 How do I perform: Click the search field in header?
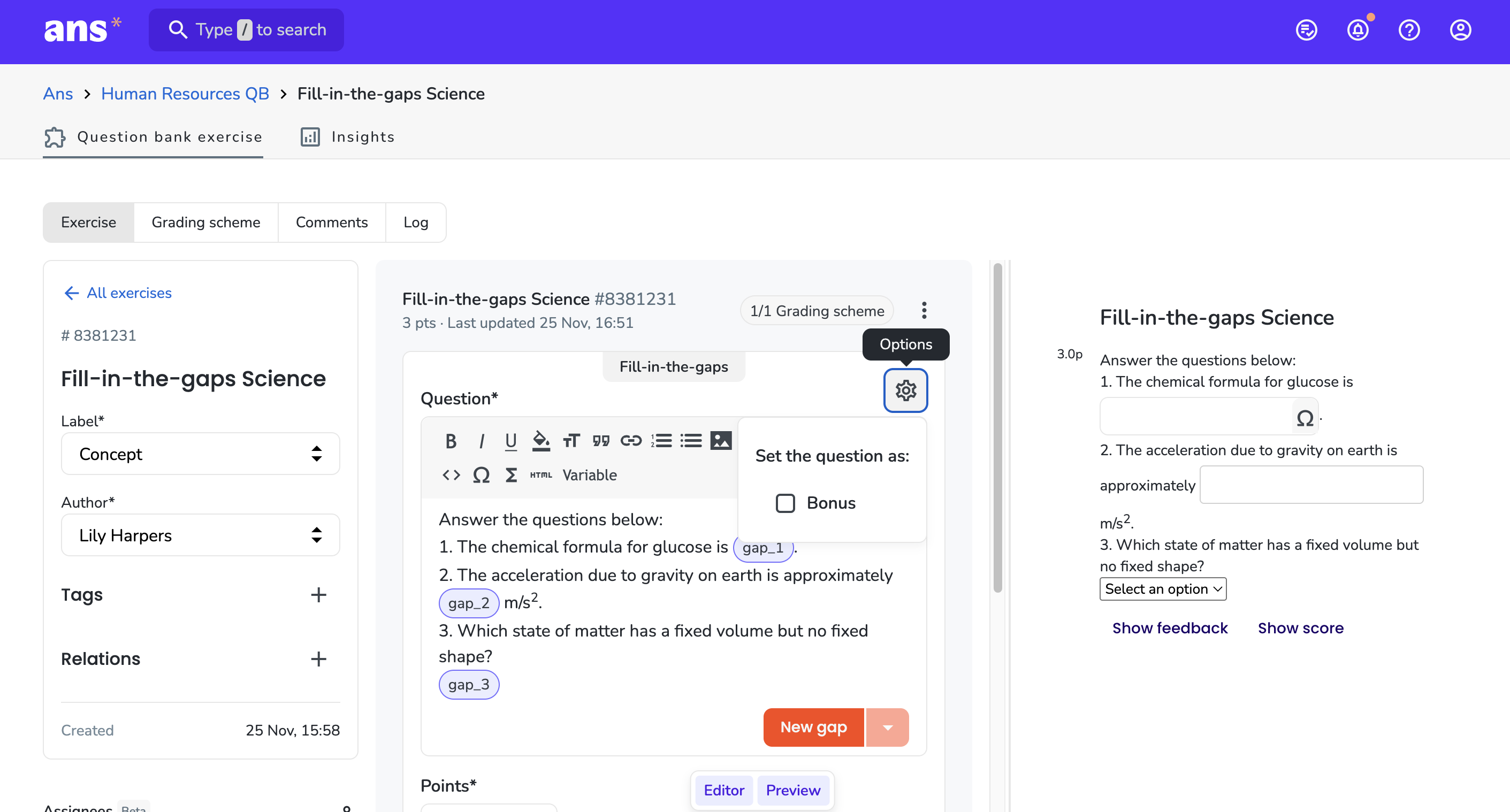click(x=246, y=30)
